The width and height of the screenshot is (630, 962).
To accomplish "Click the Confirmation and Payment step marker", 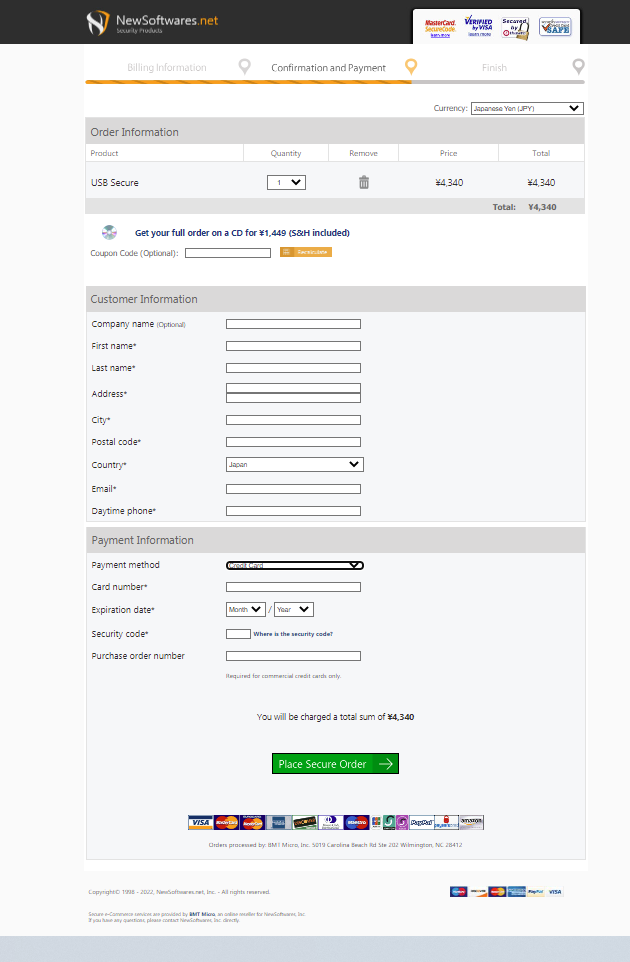I will [x=410, y=67].
